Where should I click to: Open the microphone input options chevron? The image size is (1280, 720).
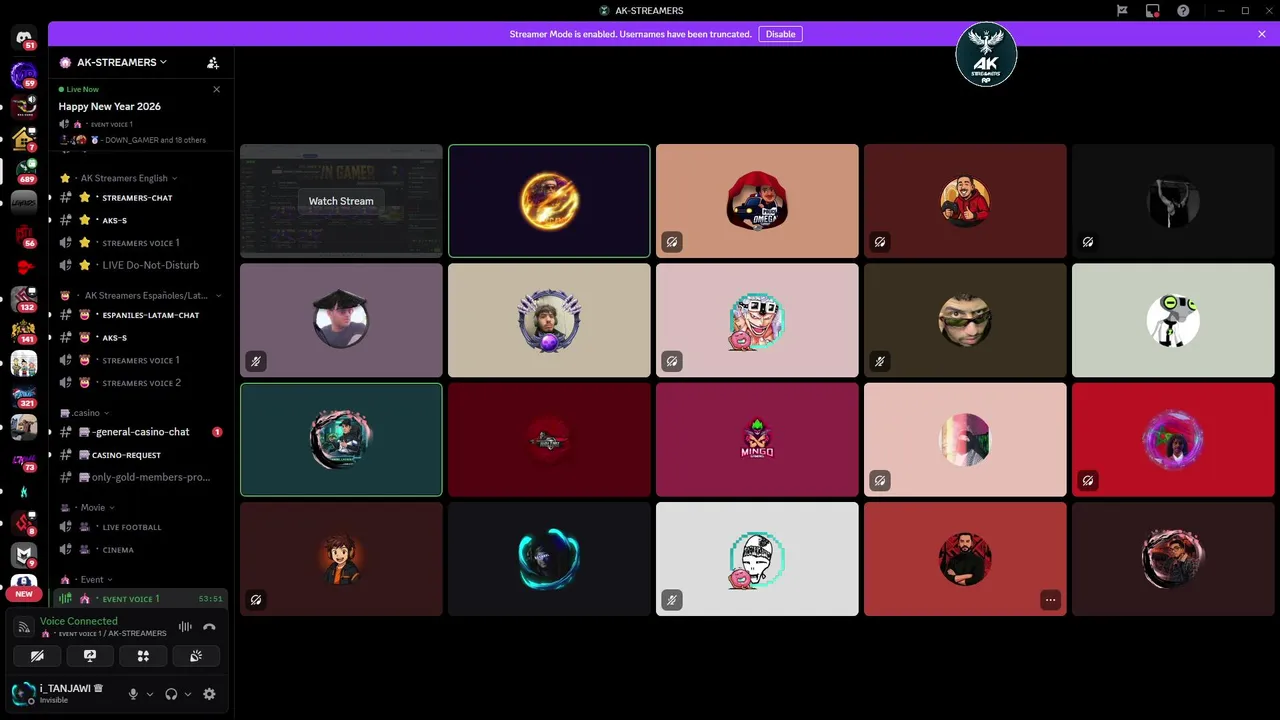[x=150, y=694]
